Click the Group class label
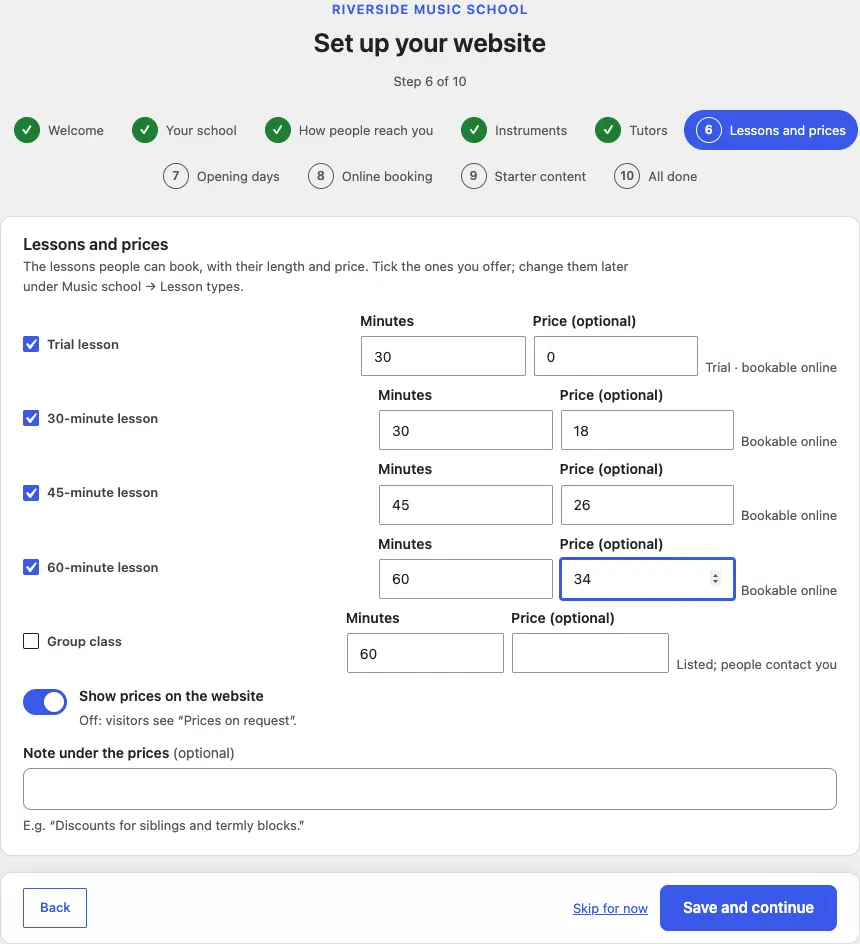The width and height of the screenshot is (860, 944). coord(84,642)
